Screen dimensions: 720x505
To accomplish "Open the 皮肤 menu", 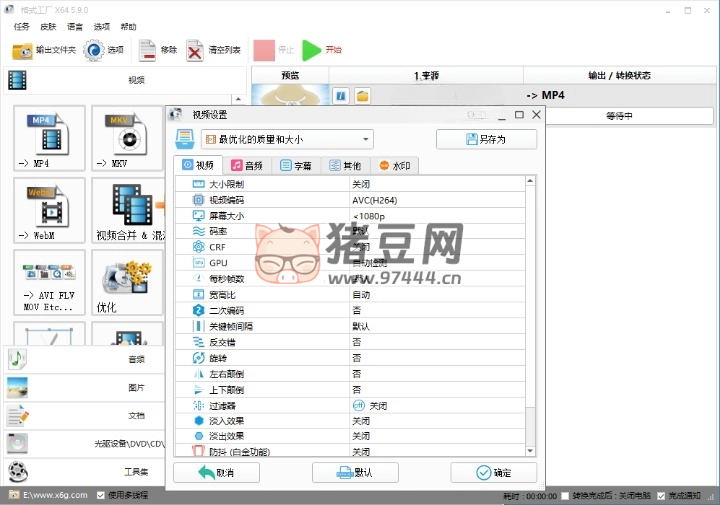I will click(x=48, y=27).
